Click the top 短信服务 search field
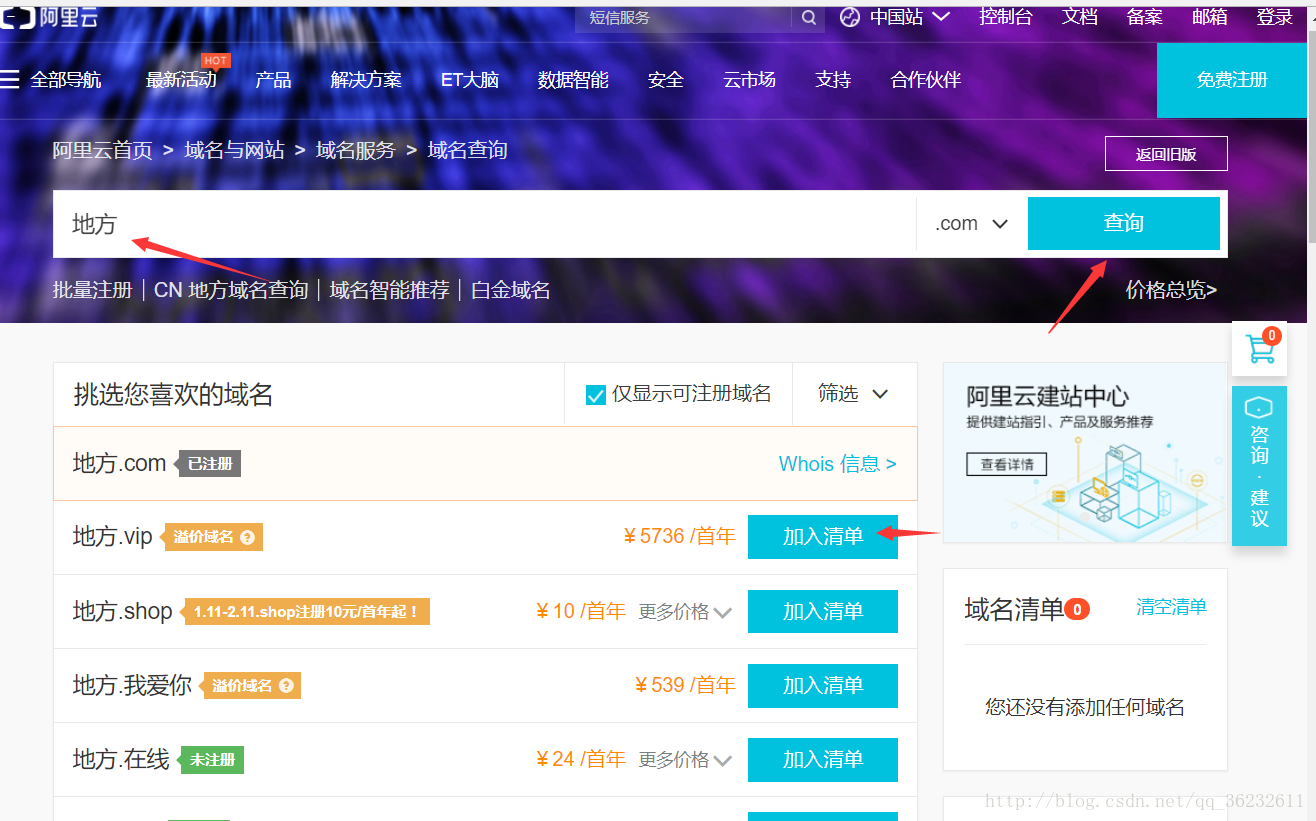 684,17
